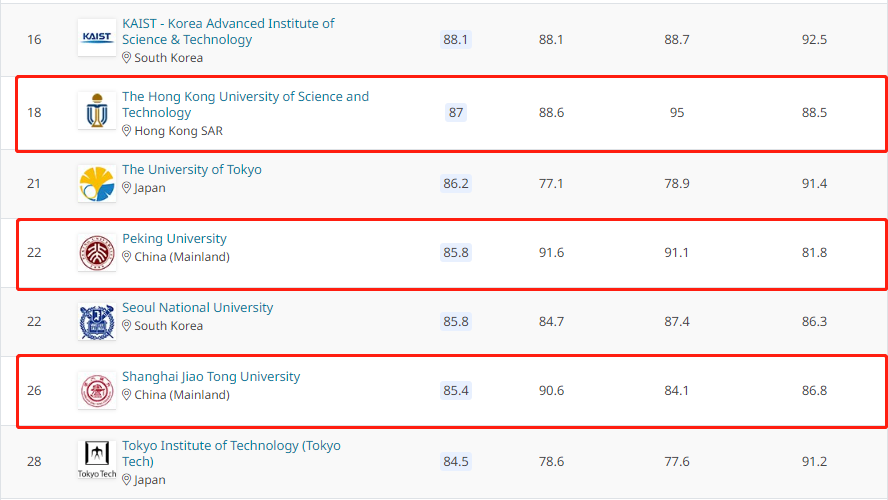The height and width of the screenshot is (500, 888).
Task: Open the Peking University link
Action: point(174,239)
